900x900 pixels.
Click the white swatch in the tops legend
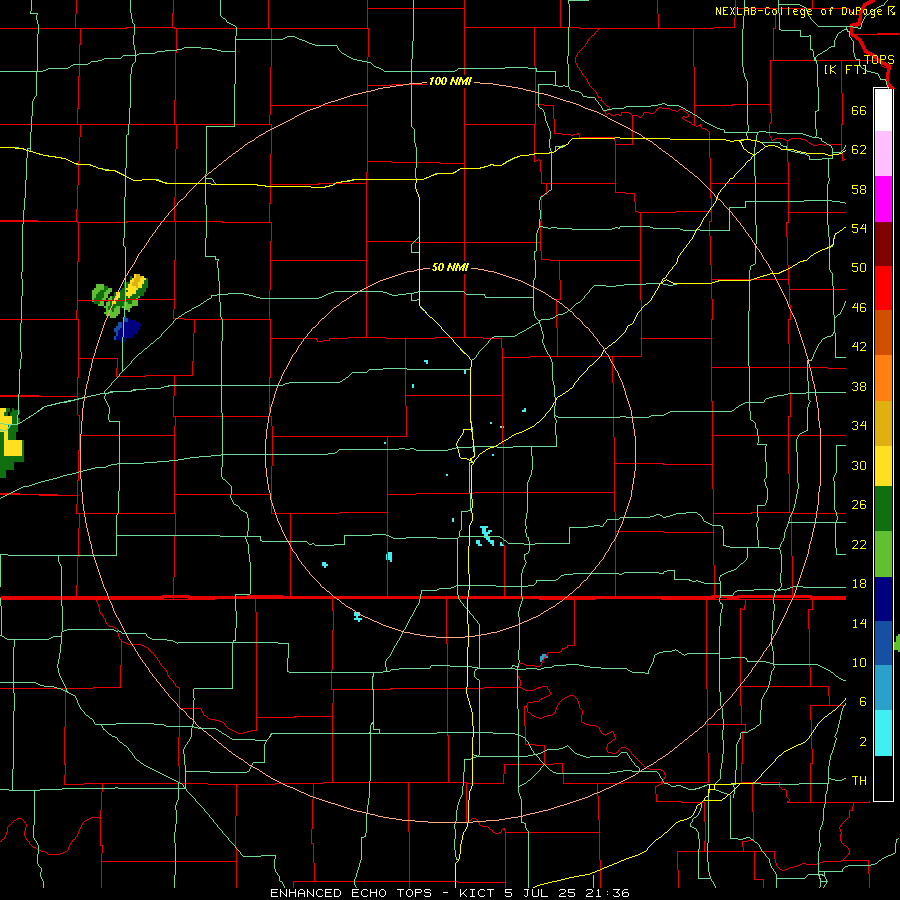(883, 110)
